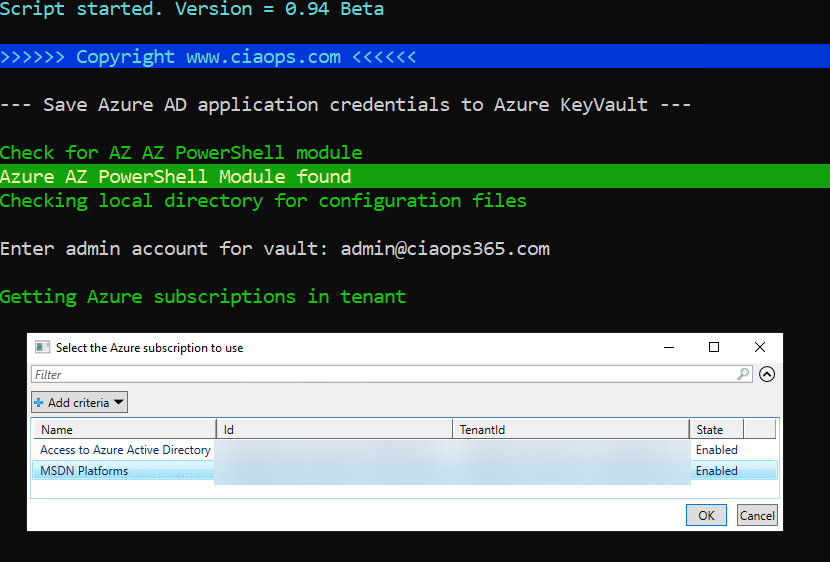Minimize the subscription selection dialog
This screenshot has height=562, width=830.
(x=668, y=347)
